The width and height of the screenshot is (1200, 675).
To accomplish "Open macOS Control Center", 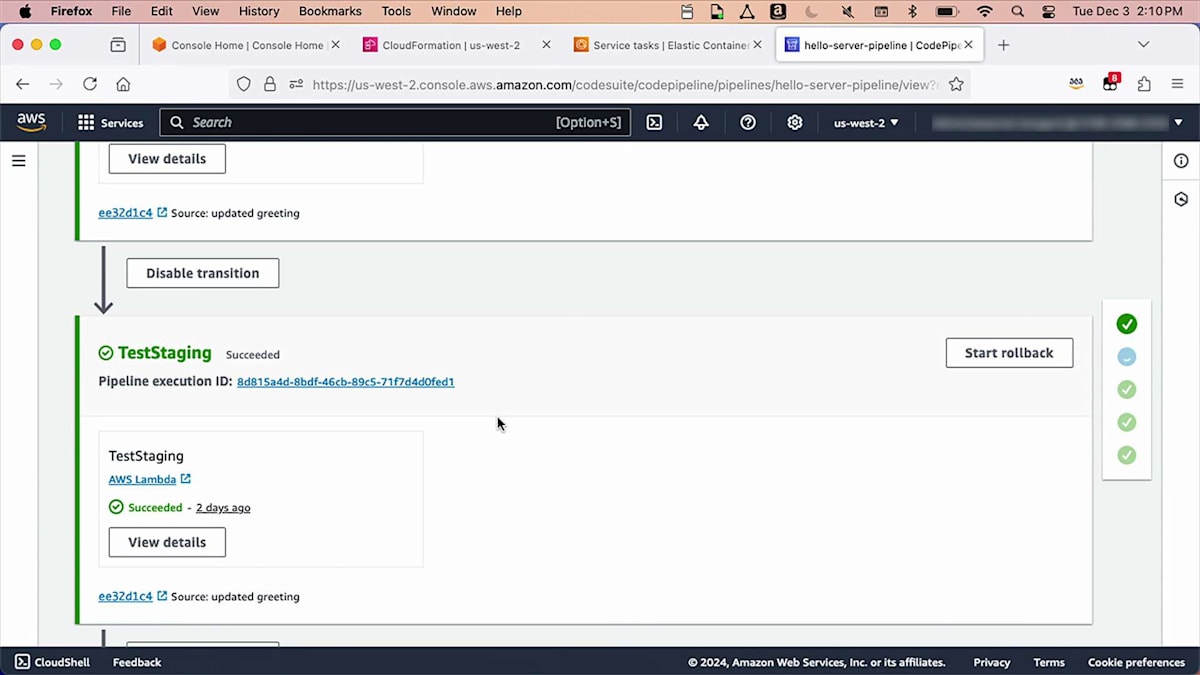I will (x=1048, y=12).
